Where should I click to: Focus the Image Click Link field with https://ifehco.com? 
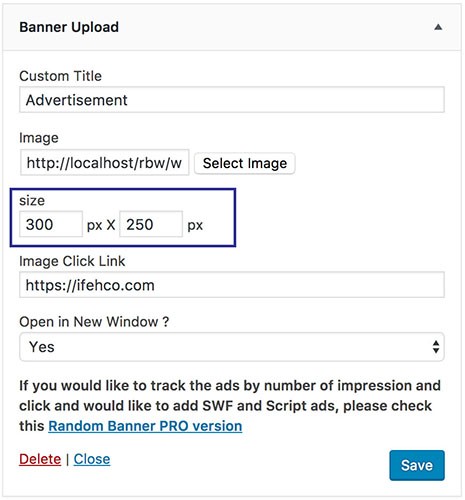click(232, 285)
